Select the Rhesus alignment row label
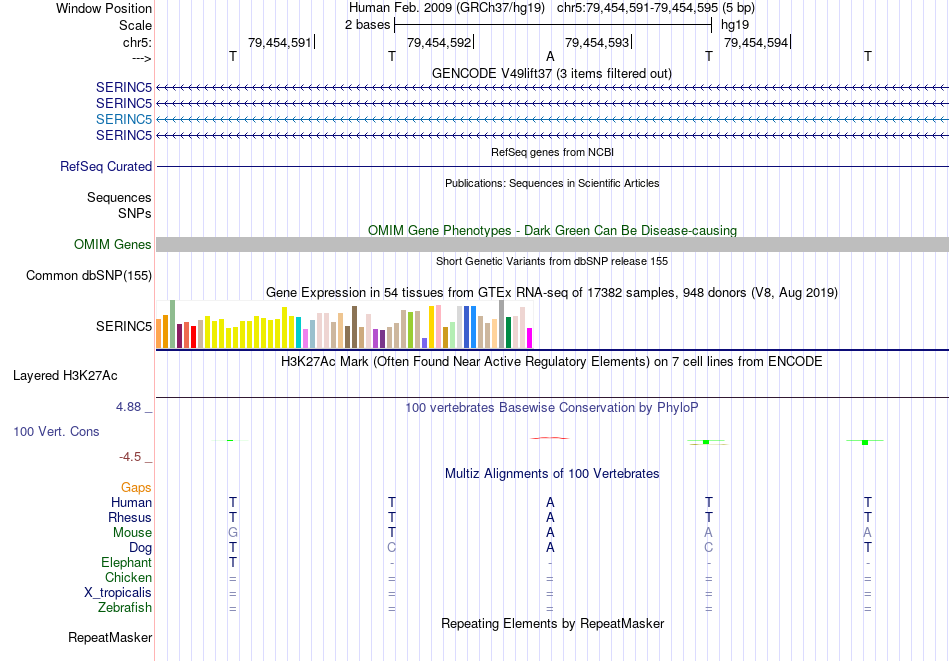The width and height of the screenshot is (950, 661). 130,517
